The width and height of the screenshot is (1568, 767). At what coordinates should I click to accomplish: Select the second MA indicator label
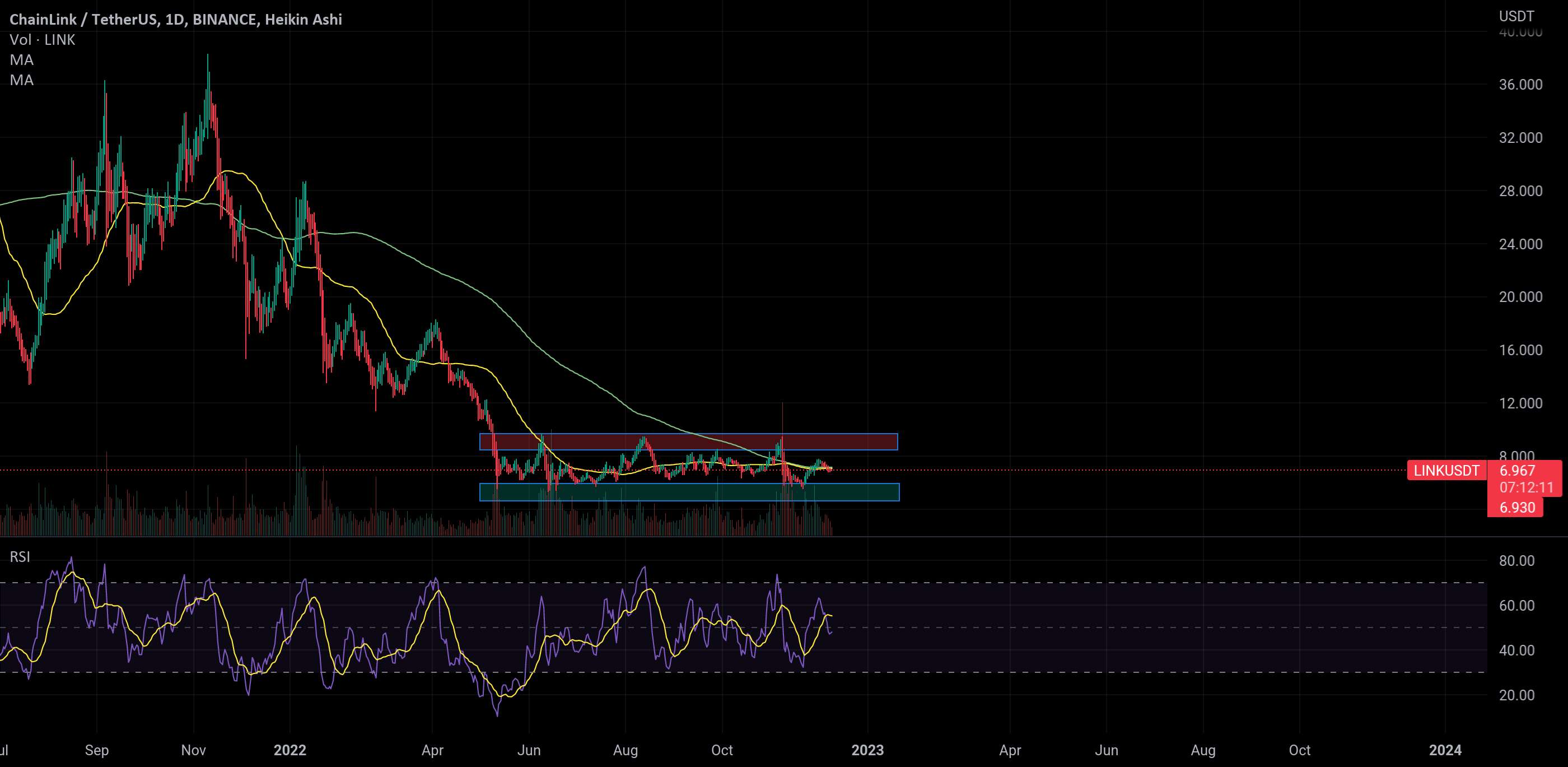click(22, 81)
